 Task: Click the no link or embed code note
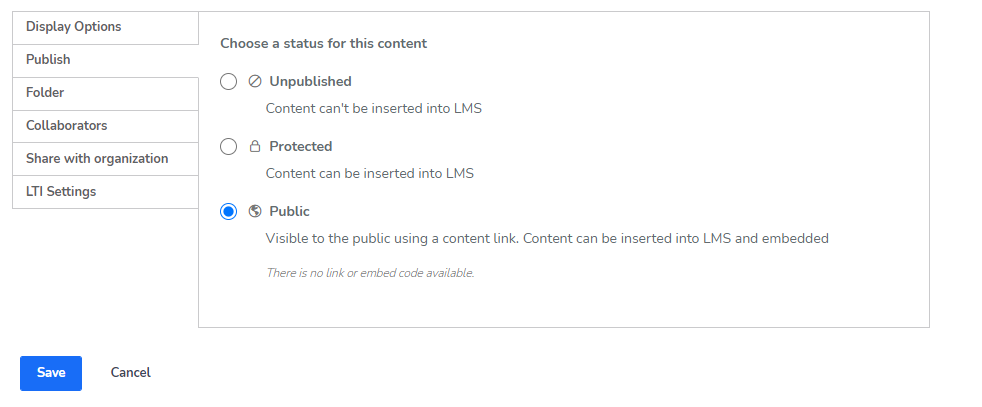(370, 273)
